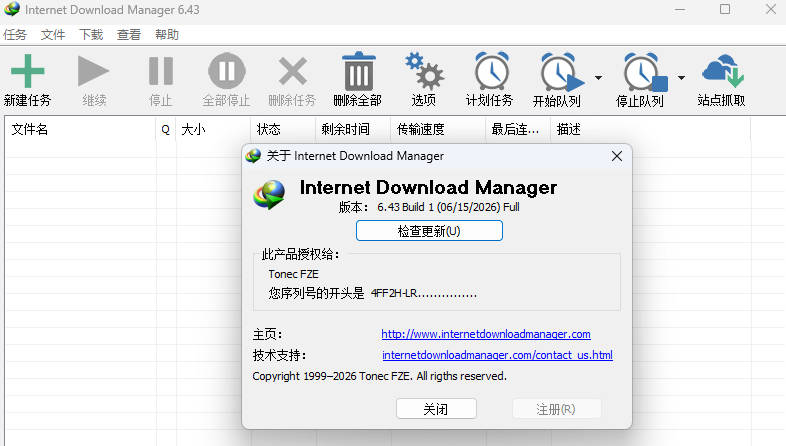
Task: Expand the 停止队列 dropdown arrow
Action: [681, 78]
